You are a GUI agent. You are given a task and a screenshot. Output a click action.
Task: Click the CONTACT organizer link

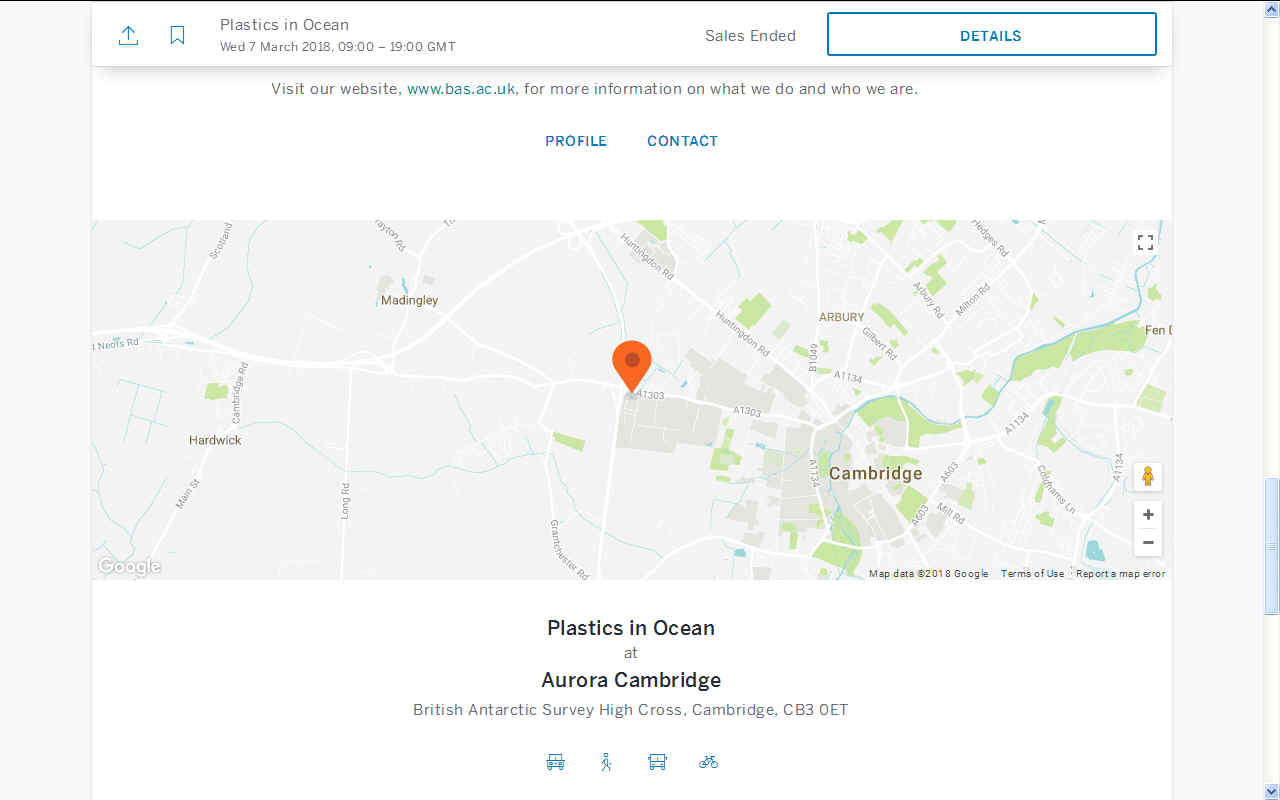click(x=682, y=141)
